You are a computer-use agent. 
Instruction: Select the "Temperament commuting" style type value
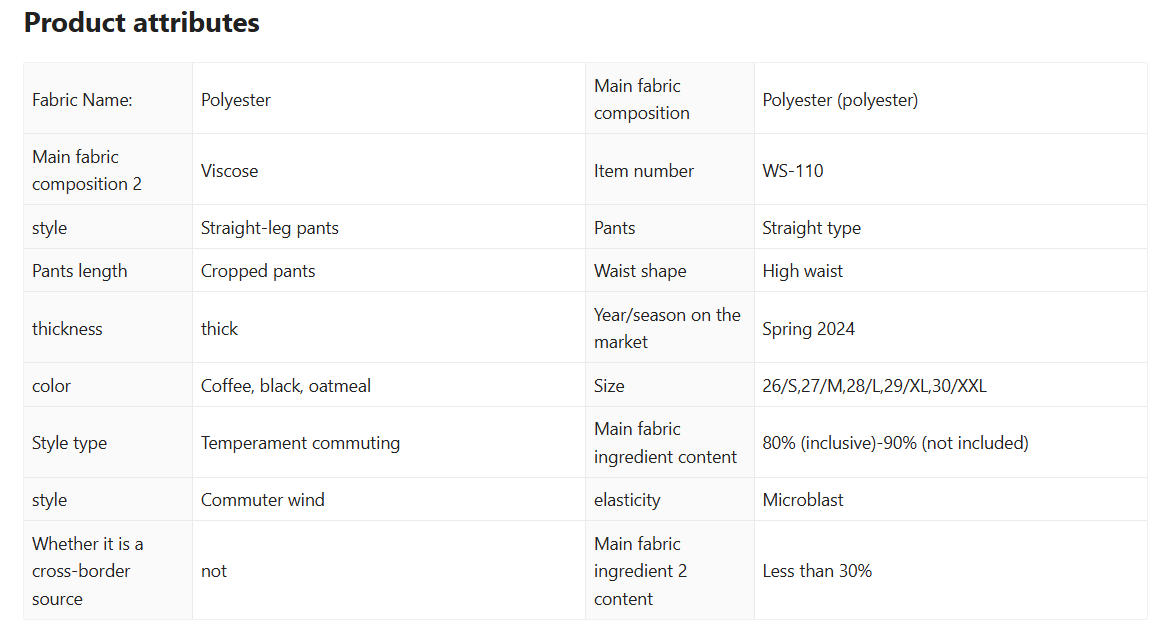coord(300,443)
